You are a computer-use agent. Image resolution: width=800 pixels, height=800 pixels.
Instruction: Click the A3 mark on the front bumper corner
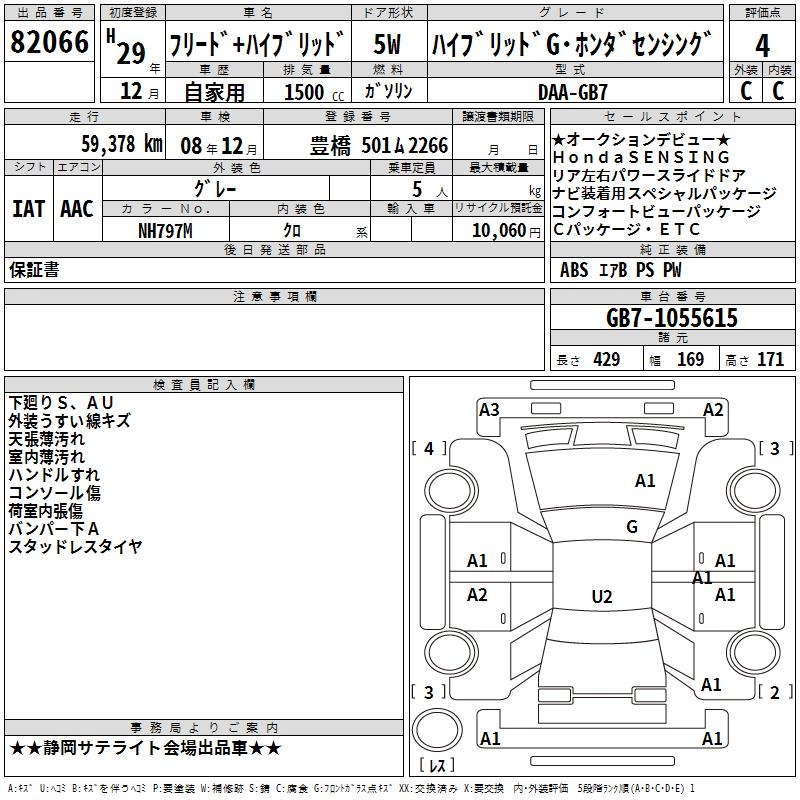coord(489,409)
